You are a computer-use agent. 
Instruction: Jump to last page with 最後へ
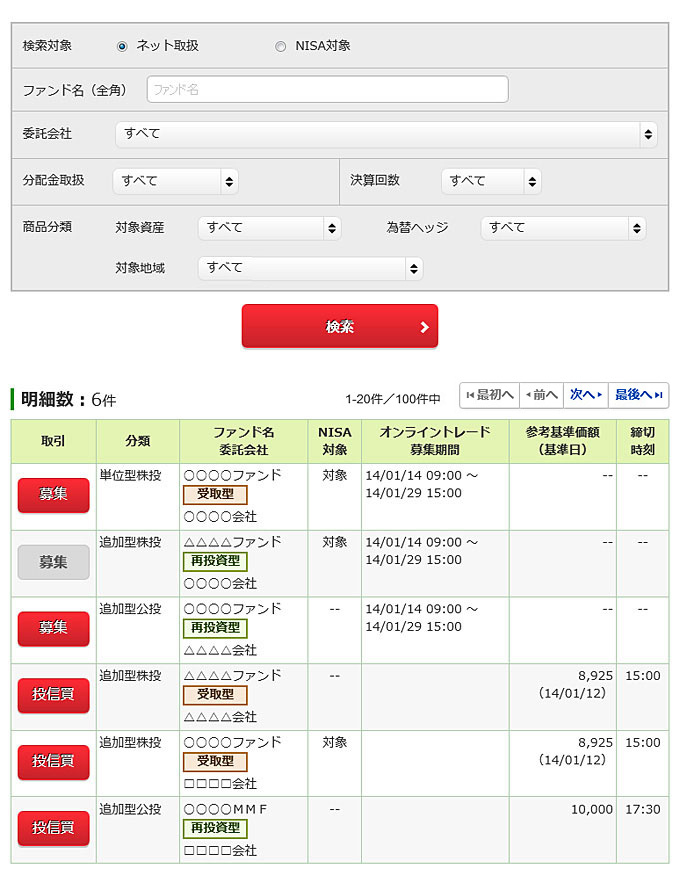(639, 395)
